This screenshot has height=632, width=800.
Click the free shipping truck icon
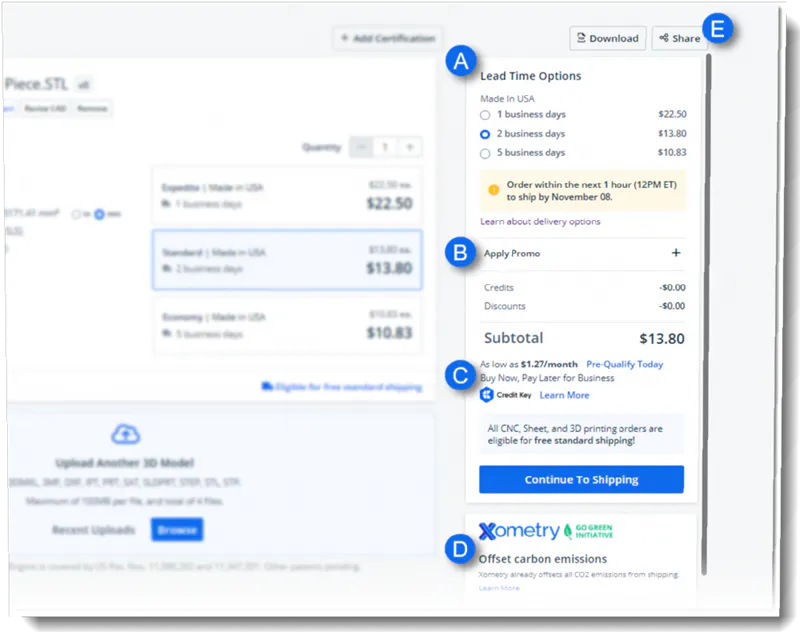point(267,386)
